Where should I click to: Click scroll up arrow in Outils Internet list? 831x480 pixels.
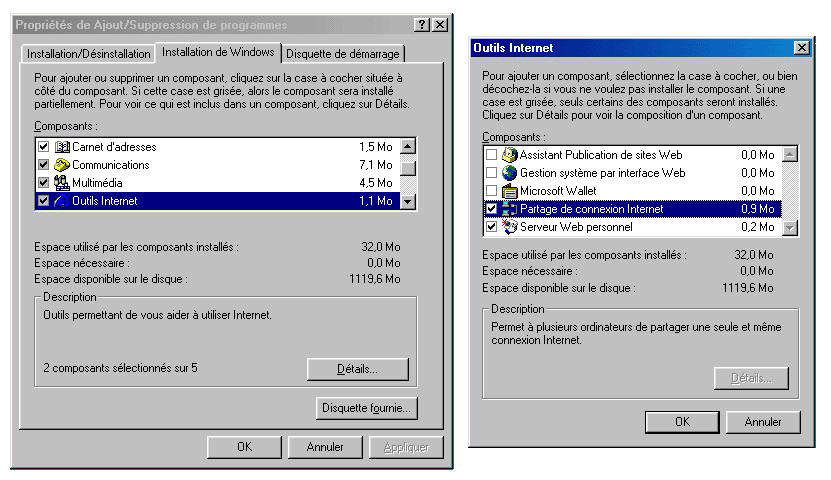(790, 154)
